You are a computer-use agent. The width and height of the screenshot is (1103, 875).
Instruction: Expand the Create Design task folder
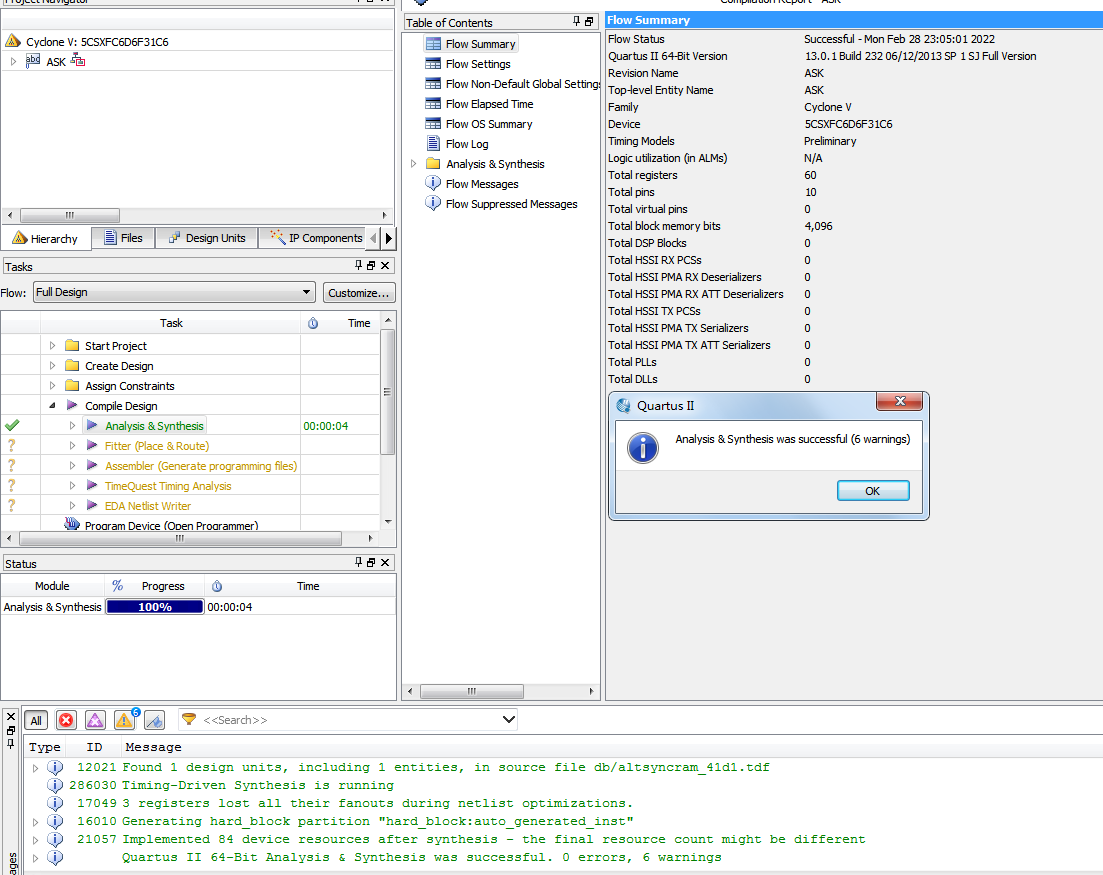[x=53, y=366]
